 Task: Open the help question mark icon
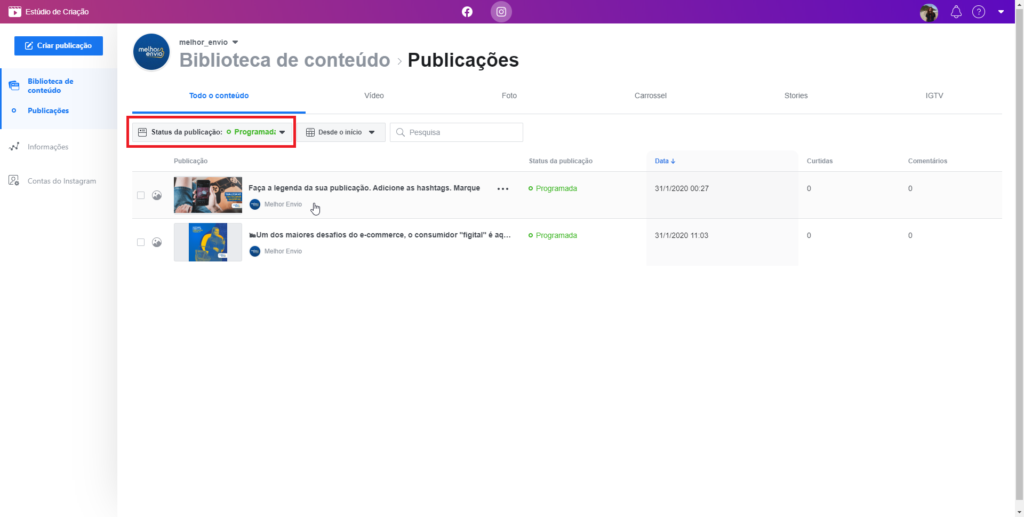pos(978,12)
